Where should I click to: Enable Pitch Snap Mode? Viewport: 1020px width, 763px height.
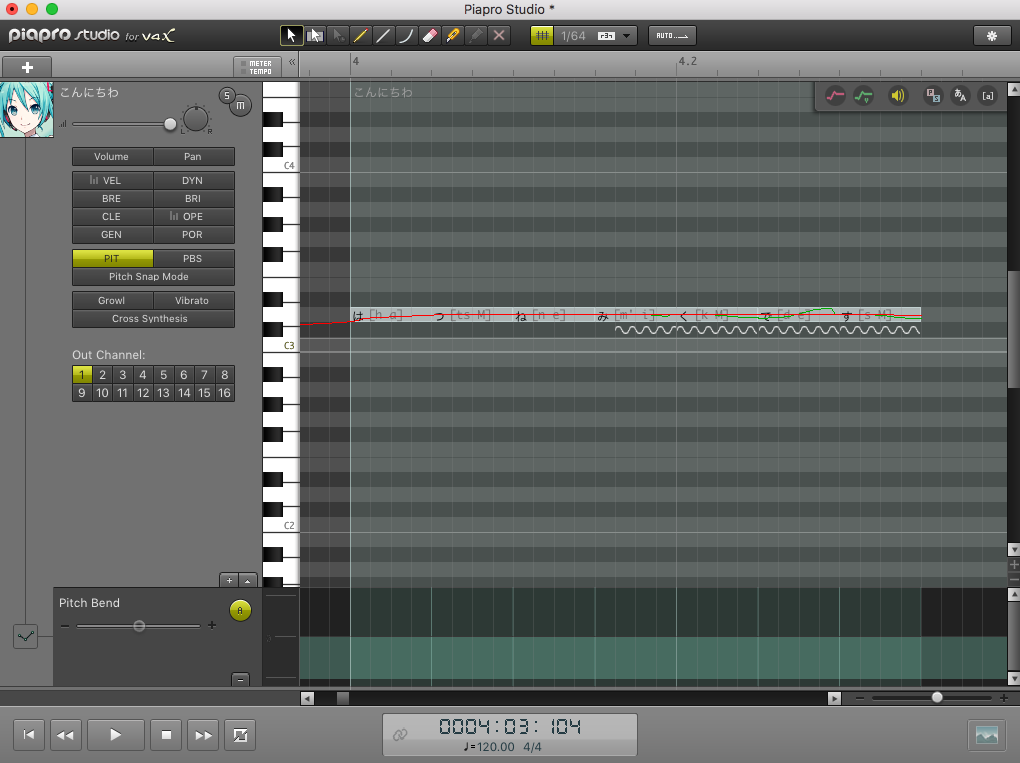click(154, 276)
